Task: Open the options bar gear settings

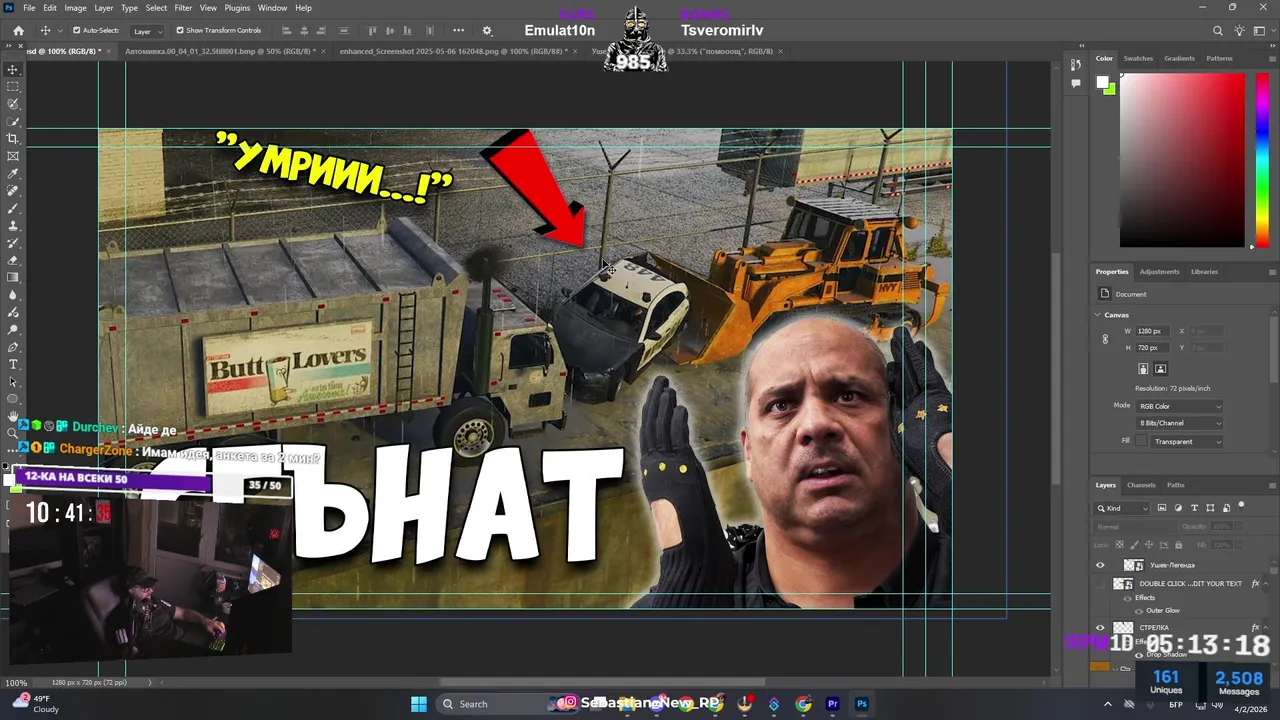Action: coord(487,31)
